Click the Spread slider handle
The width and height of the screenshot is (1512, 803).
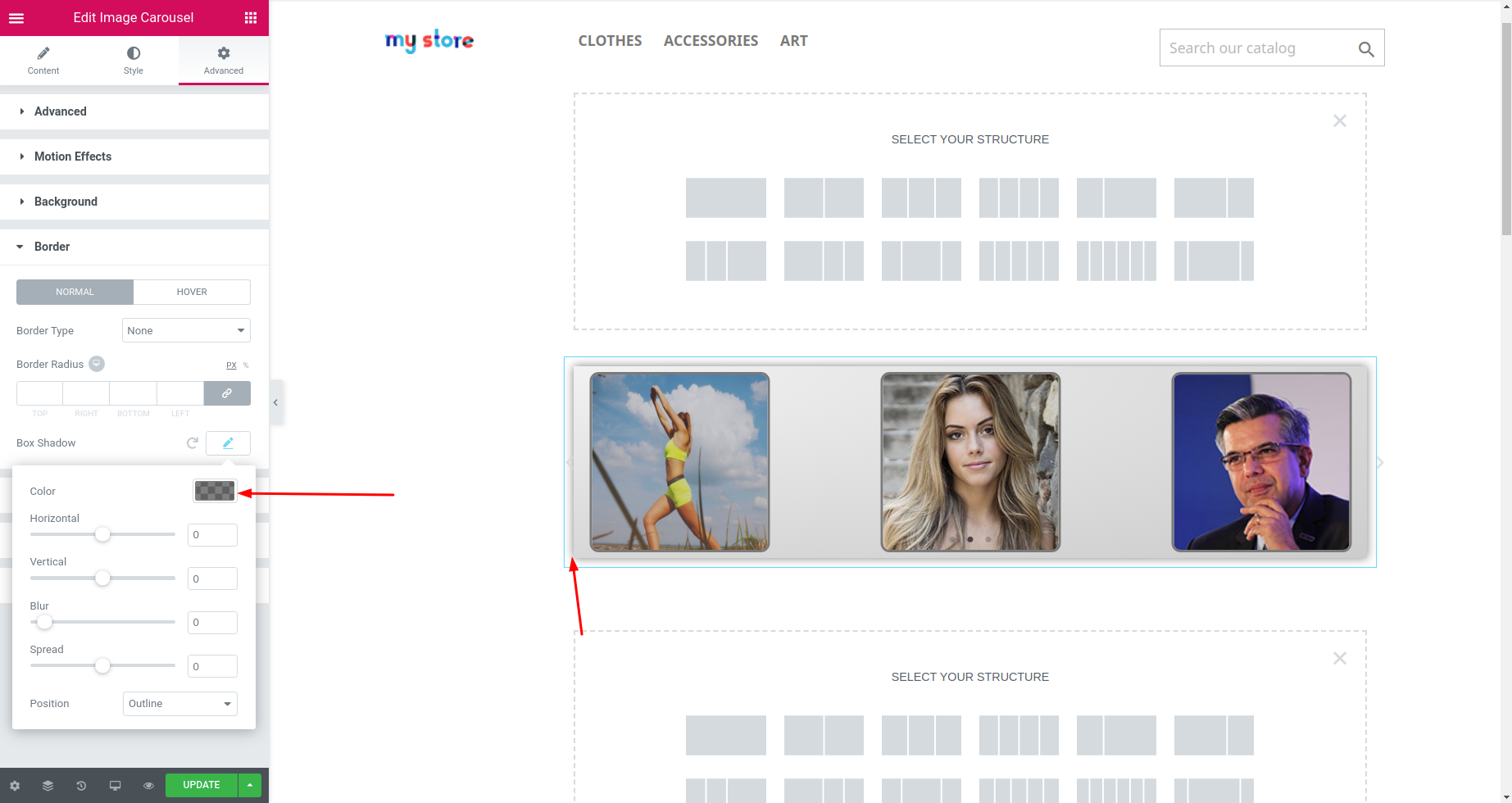click(x=102, y=666)
